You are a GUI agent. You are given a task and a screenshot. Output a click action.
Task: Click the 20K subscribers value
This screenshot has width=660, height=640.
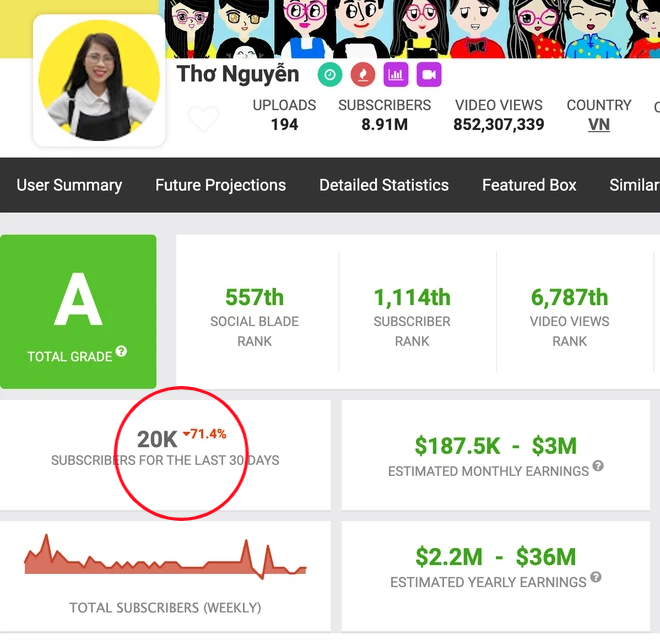[x=157, y=440]
